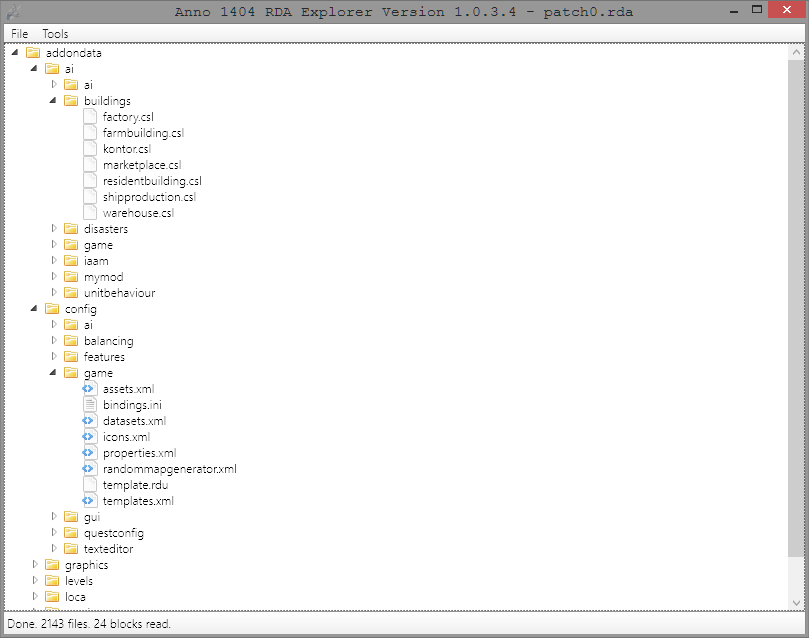Minimize the RDA Explorer window
809x638 pixels.
734,9
